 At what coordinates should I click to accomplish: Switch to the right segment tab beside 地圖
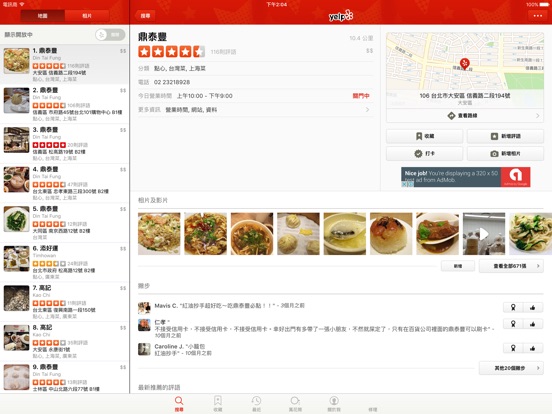(87, 16)
